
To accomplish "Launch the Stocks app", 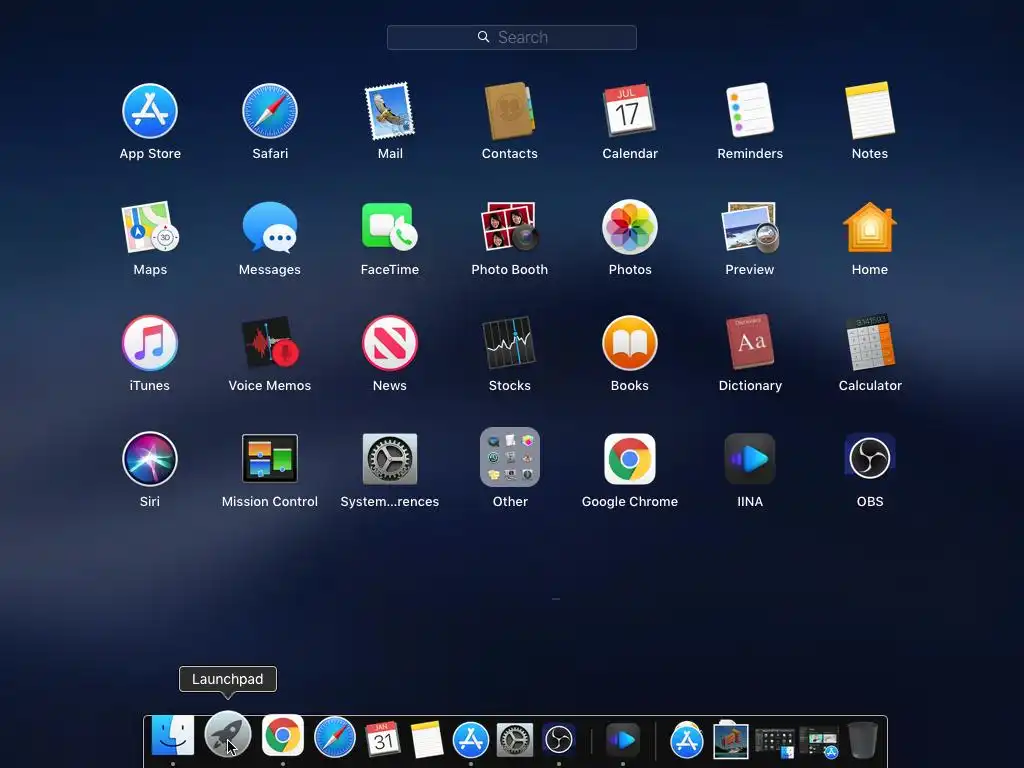I will coord(509,342).
